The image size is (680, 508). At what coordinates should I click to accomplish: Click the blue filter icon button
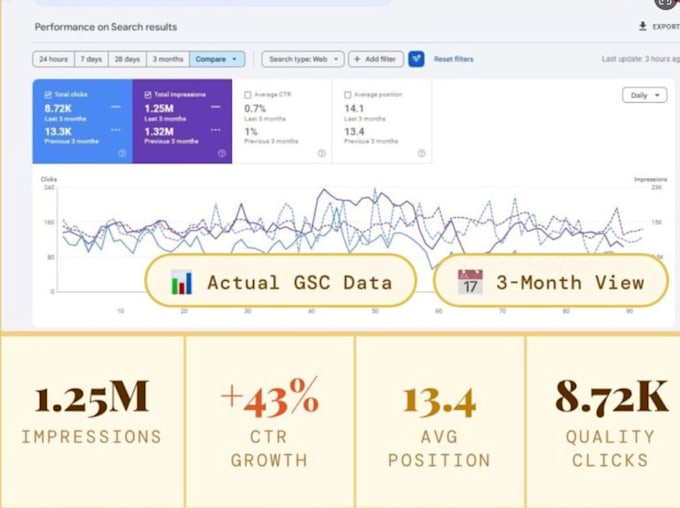tap(416, 59)
